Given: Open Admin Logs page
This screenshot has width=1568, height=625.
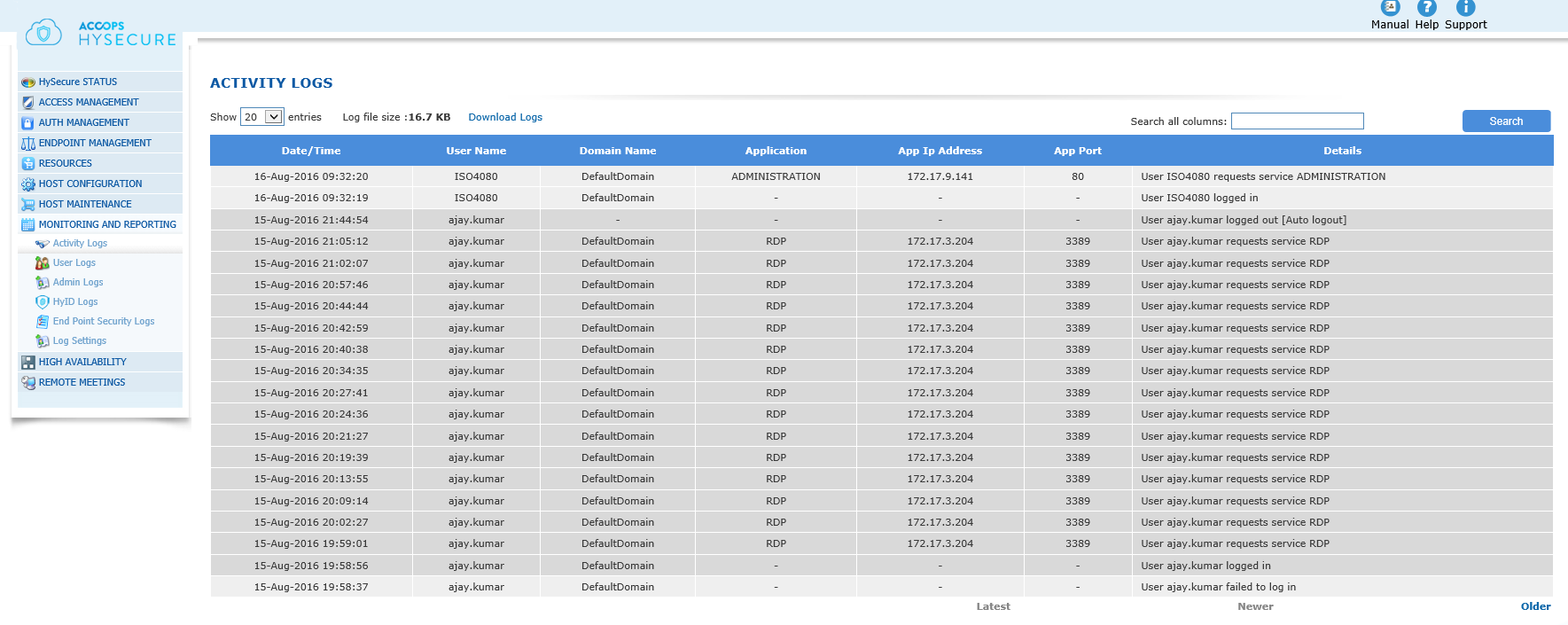Looking at the screenshot, I should [x=78, y=282].
